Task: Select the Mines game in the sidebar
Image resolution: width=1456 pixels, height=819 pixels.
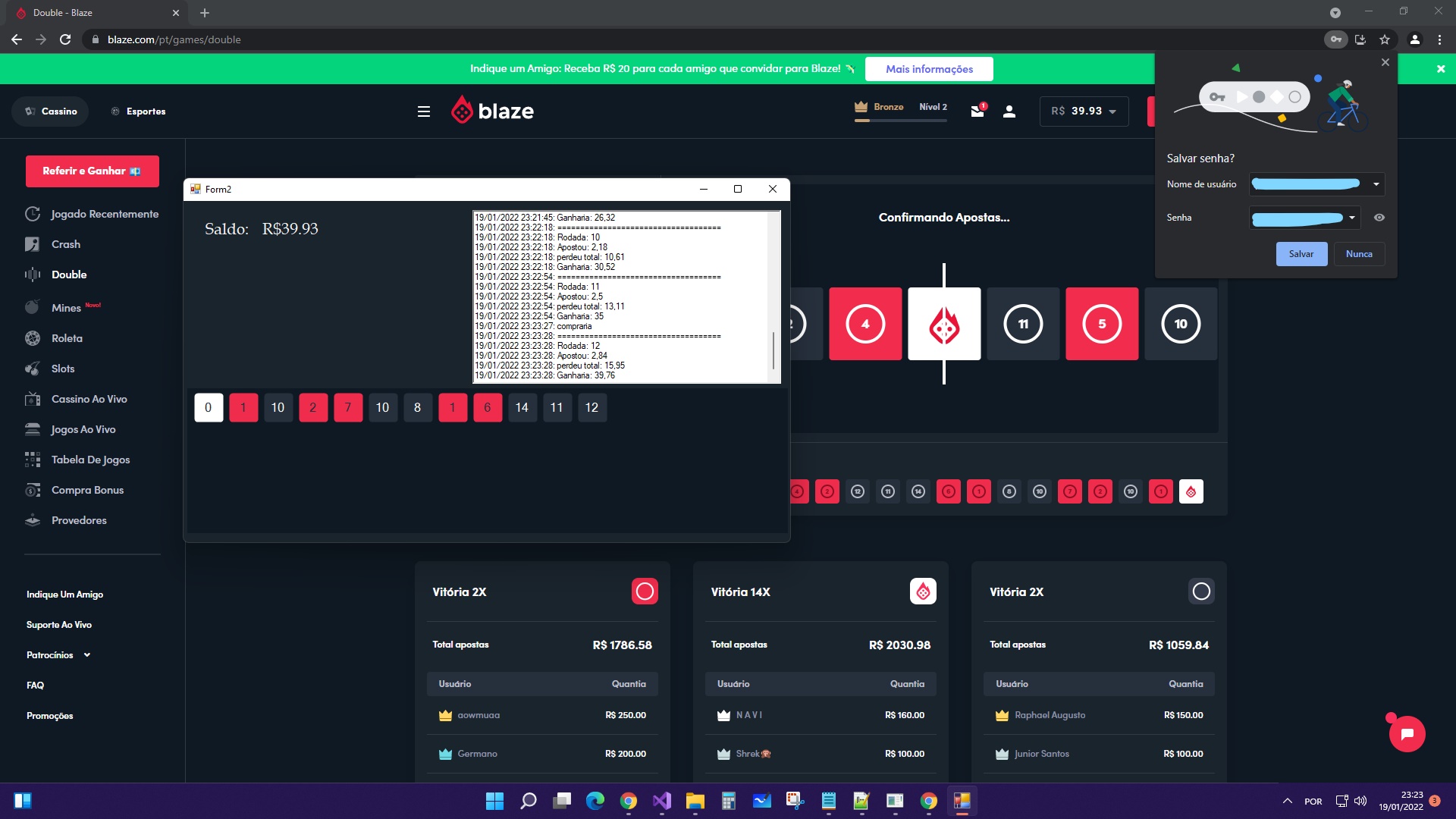Action: (63, 307)
